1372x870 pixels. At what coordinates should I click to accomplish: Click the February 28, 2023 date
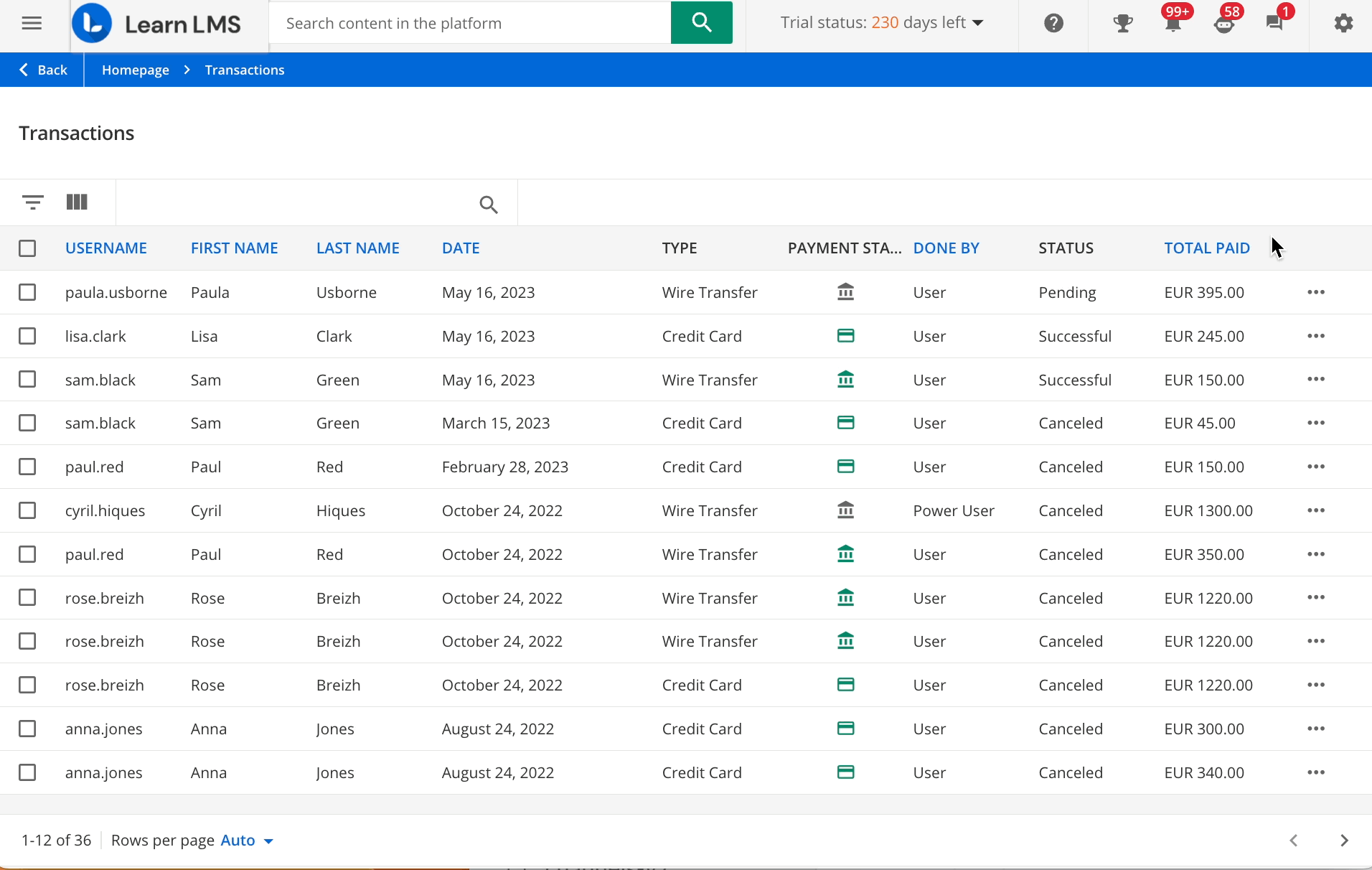point(505,467)
